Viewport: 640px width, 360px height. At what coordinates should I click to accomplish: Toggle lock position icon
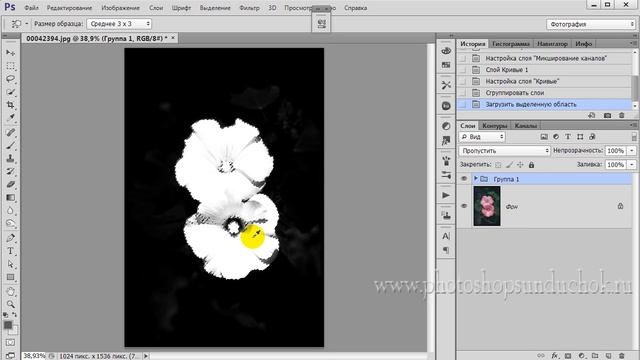(520, 165)
